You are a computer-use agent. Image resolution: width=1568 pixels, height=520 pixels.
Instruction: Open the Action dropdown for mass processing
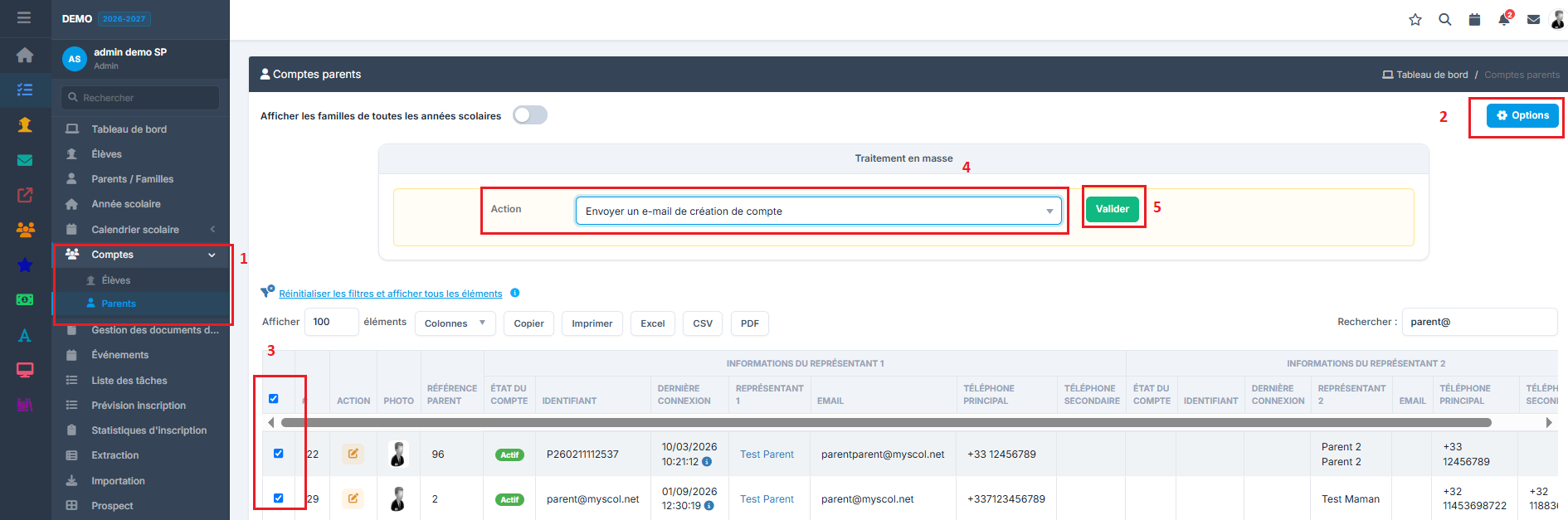pyautogui.click(x=818, y=211)
